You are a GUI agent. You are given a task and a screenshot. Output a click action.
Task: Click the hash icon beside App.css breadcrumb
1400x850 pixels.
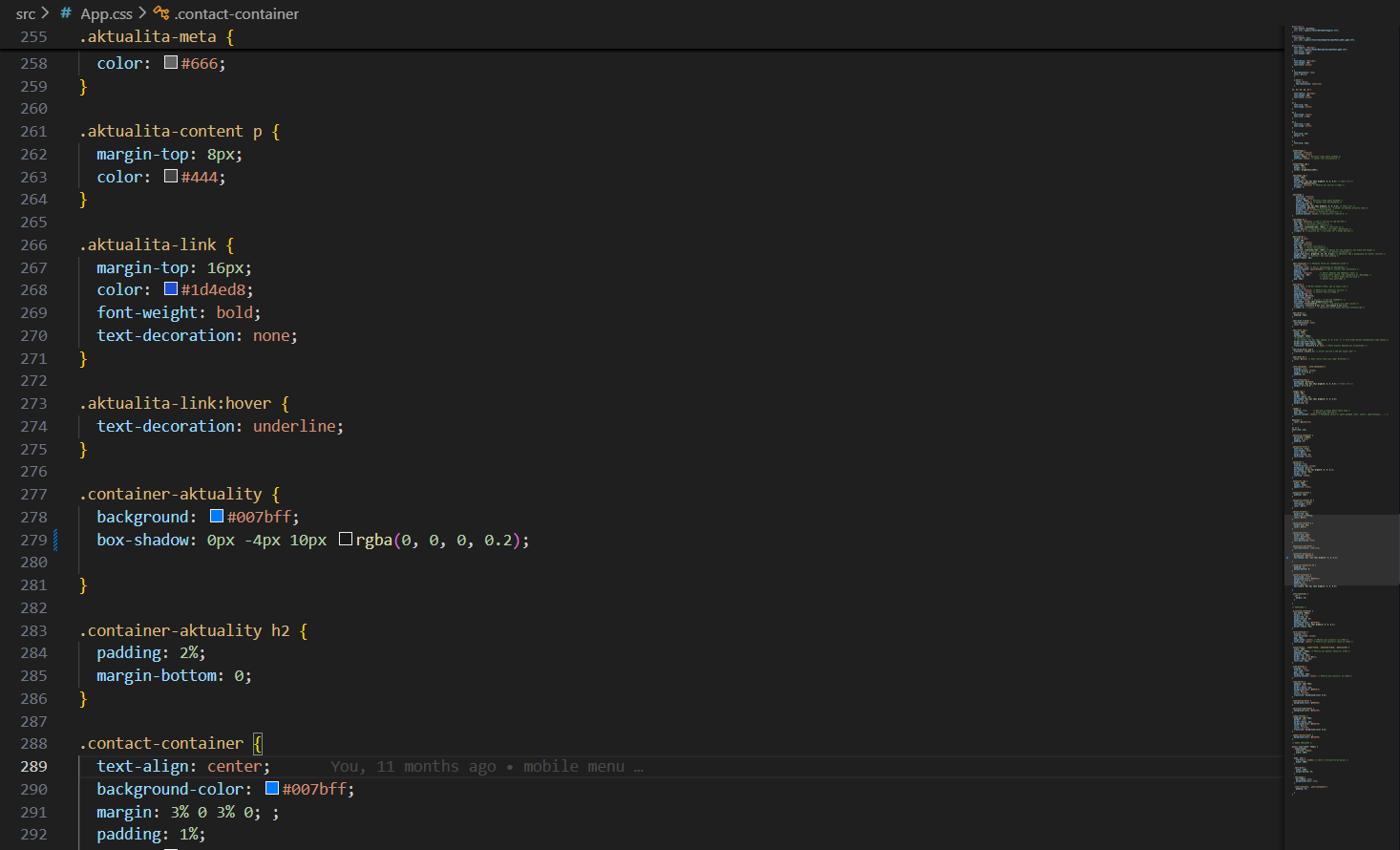pos(64,13)
